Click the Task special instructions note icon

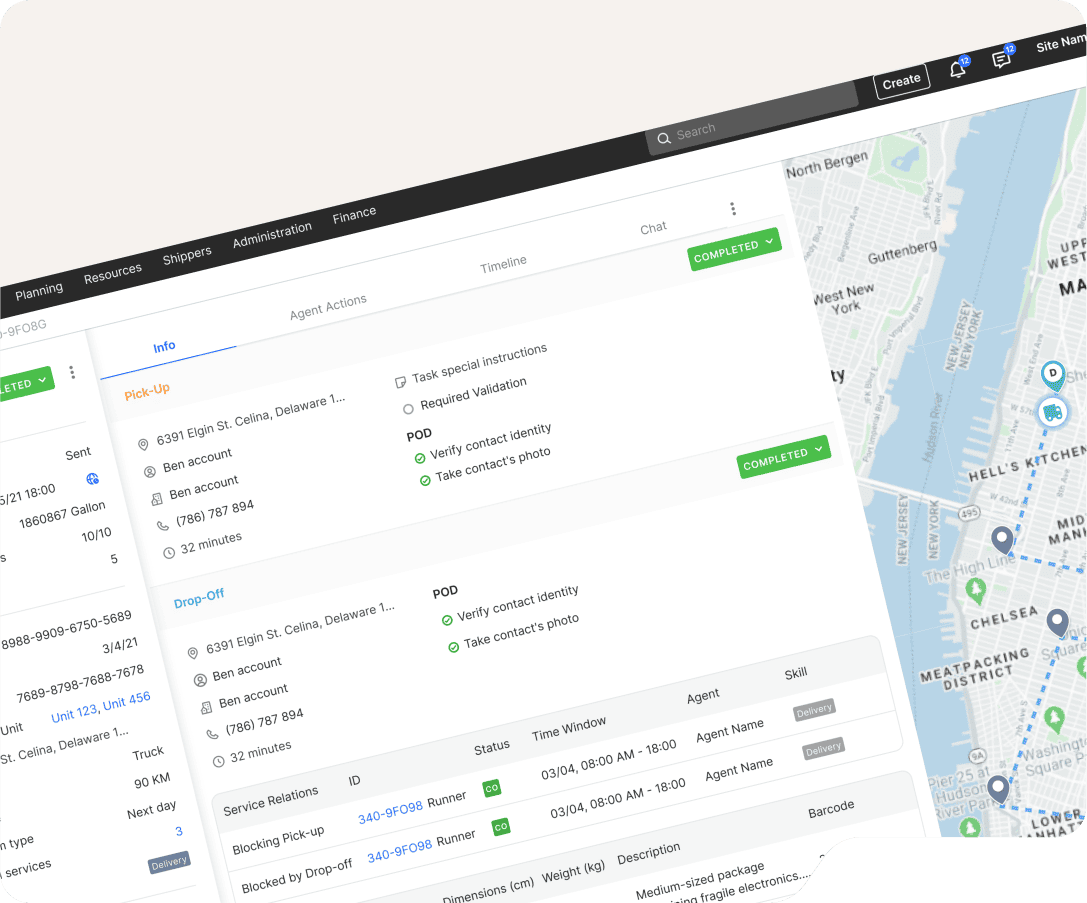[400, 382]
